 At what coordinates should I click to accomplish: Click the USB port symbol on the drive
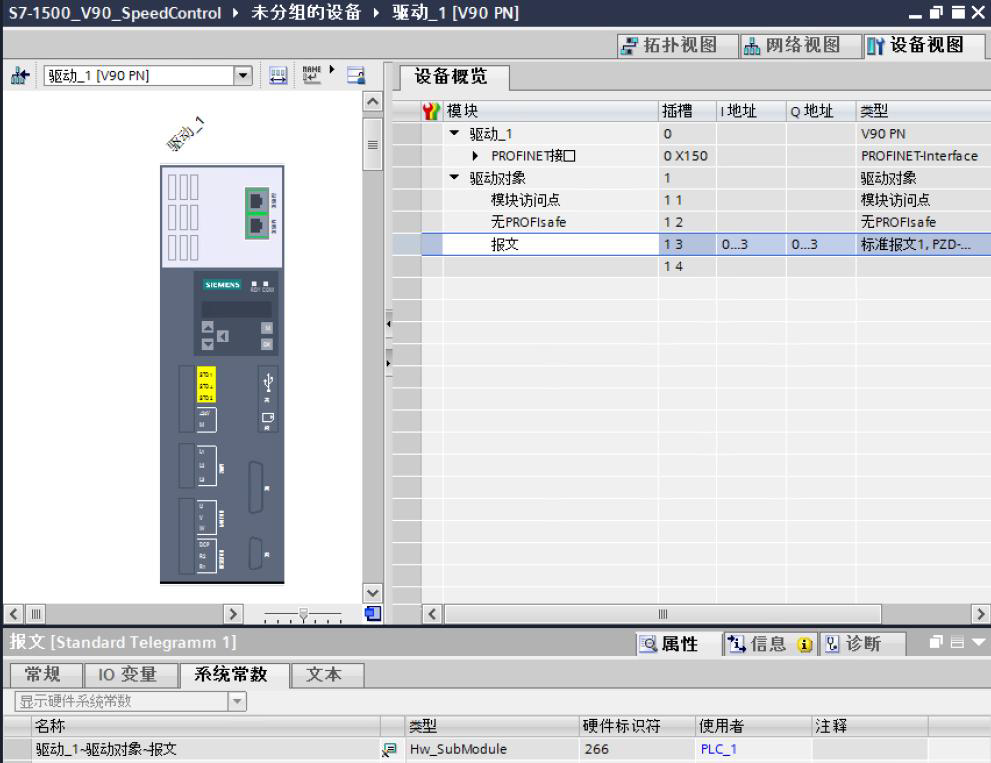click(x=268, y=382)
